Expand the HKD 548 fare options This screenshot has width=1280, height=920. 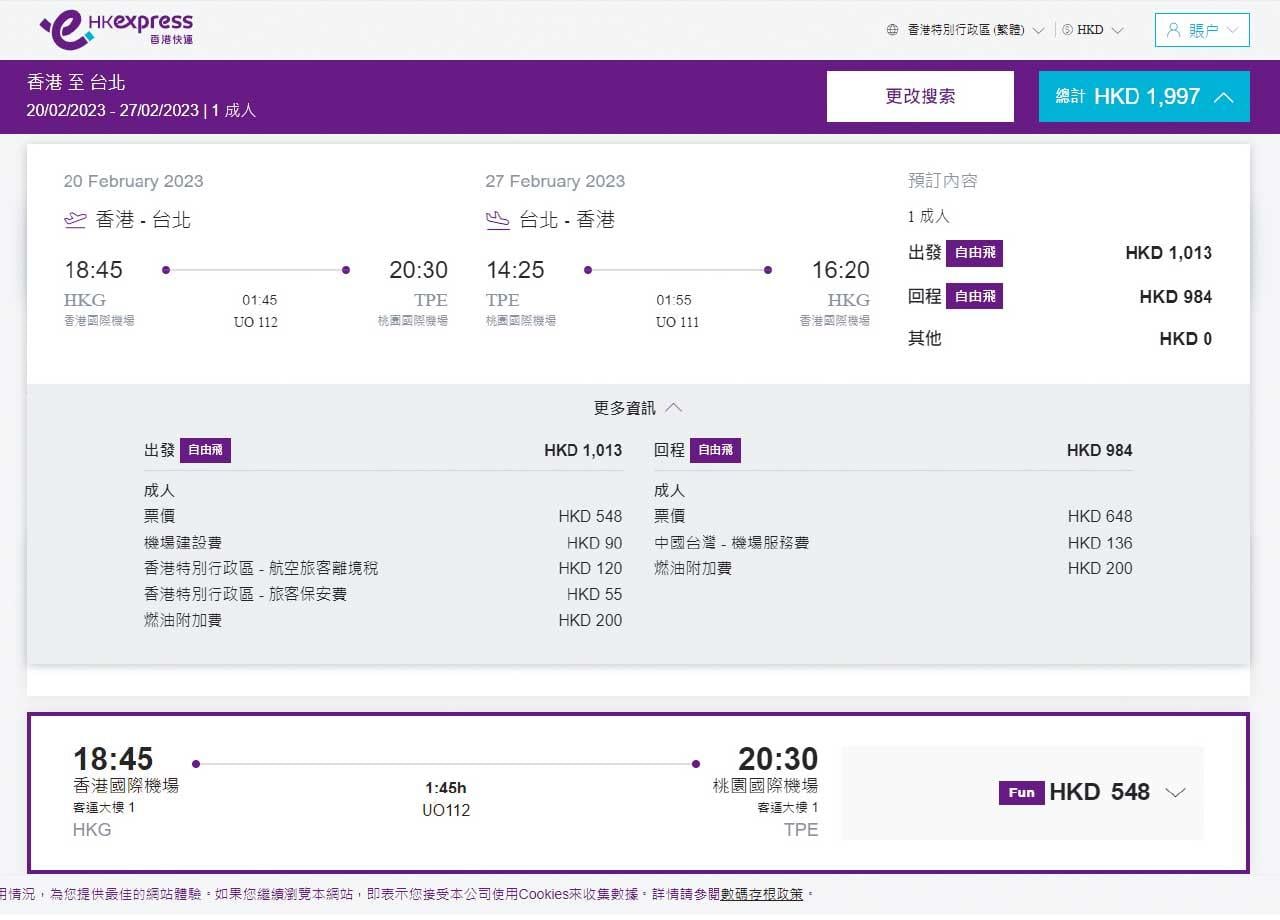(x=1176, y=793)
